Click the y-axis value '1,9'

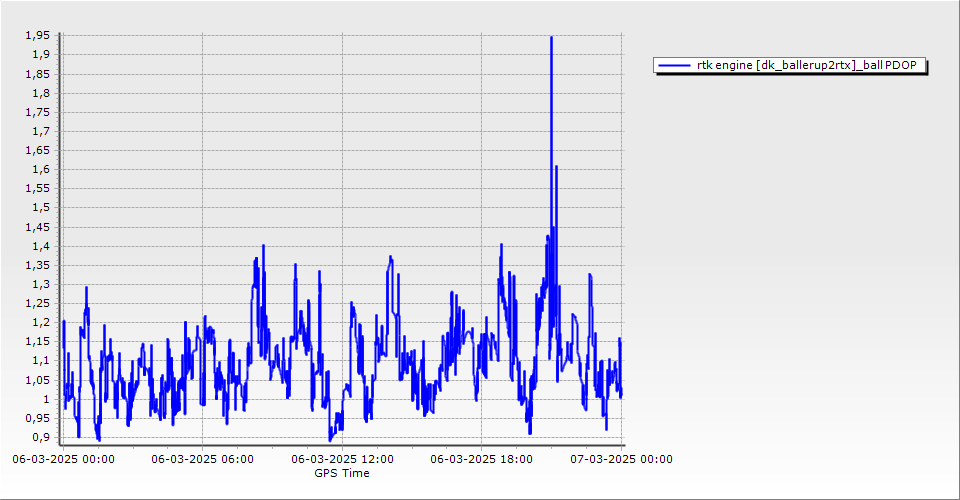click(x=41, y=54)
